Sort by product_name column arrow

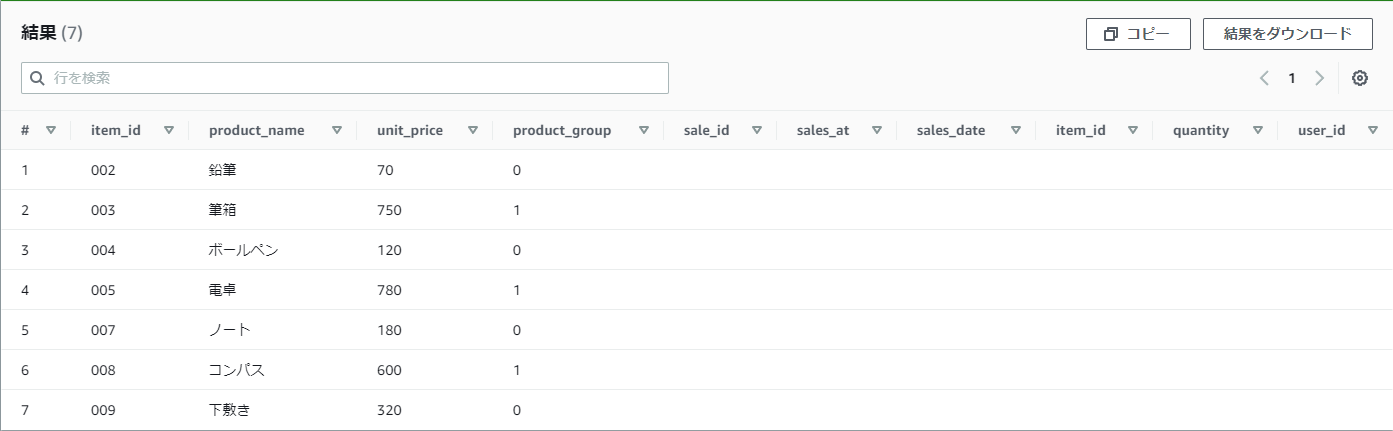pos(337,130)
